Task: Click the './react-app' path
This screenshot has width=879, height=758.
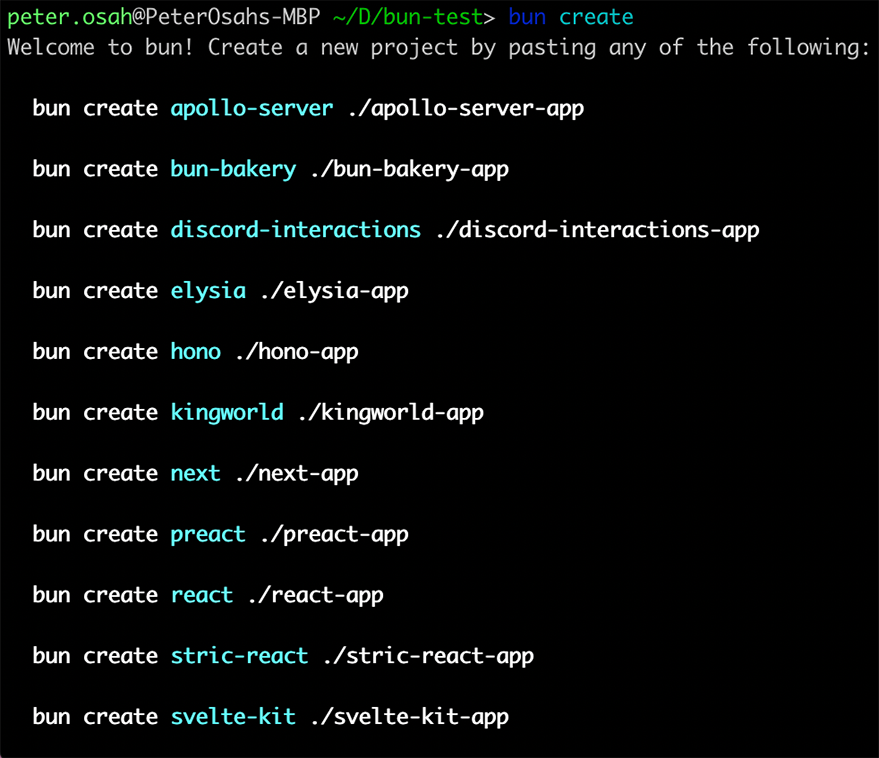Action: coord(316,595)
